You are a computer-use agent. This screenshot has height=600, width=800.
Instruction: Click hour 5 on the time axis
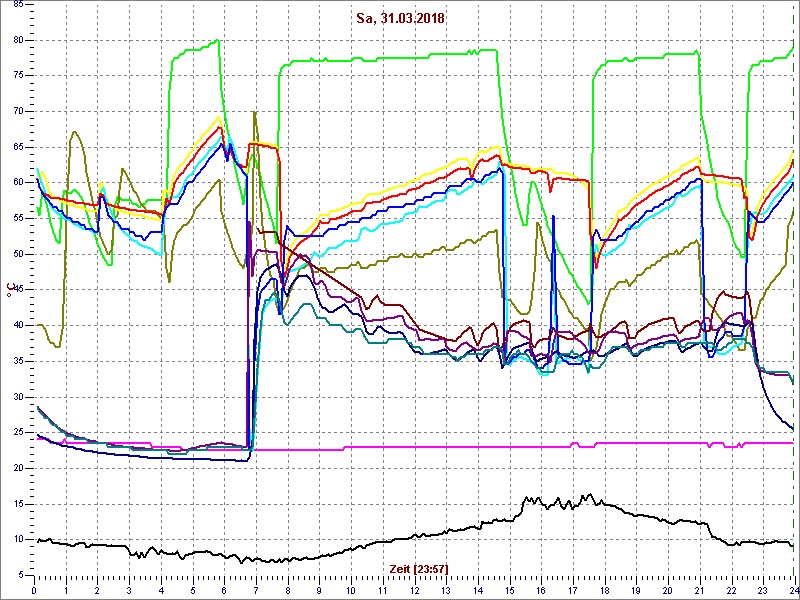tap(193, 589)
